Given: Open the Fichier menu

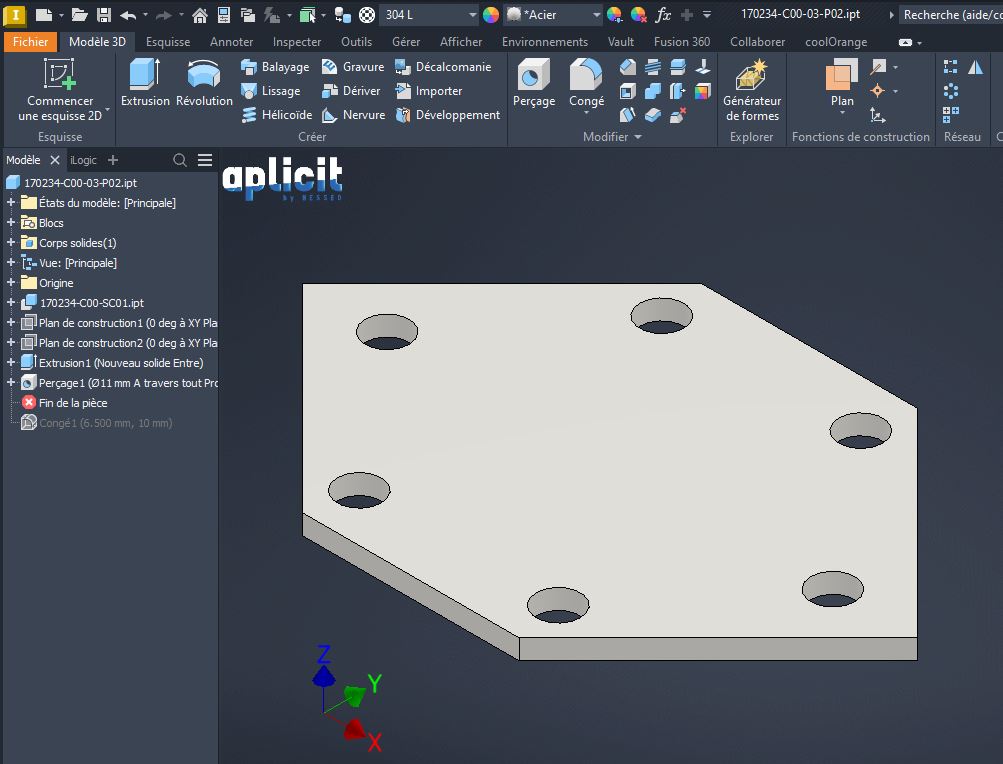Looking at the screenshot, I should coord(30,42).
